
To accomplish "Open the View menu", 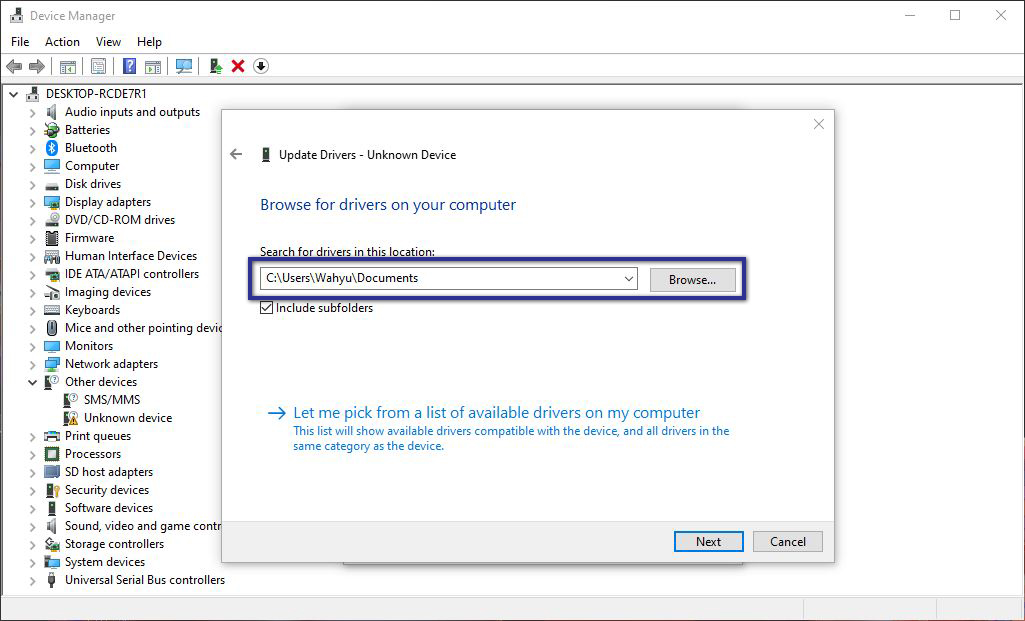I will (108, 42).
